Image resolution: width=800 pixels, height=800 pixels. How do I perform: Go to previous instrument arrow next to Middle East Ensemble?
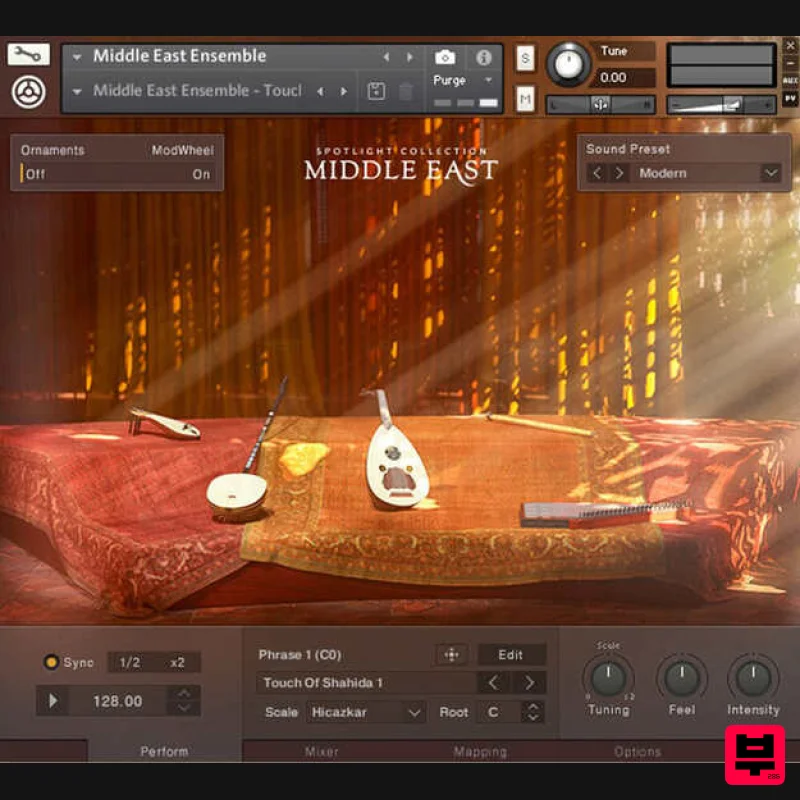click(x=386, y=57)
